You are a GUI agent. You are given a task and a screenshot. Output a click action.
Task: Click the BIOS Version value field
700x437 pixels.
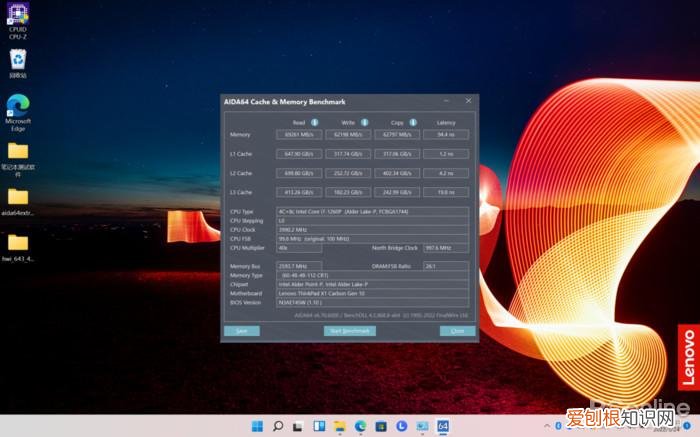372,303
